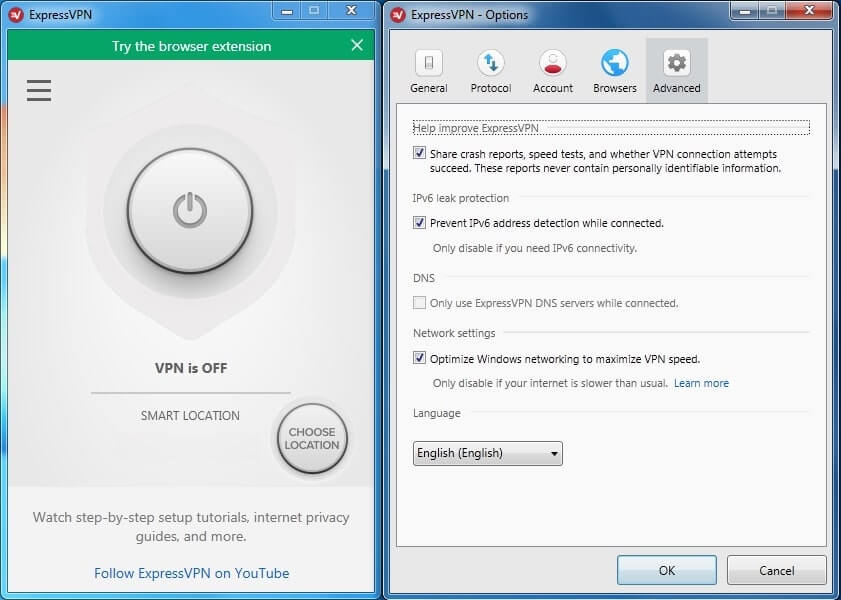Open the hamburger menu in ExpressVPN window

coord(39,90)
